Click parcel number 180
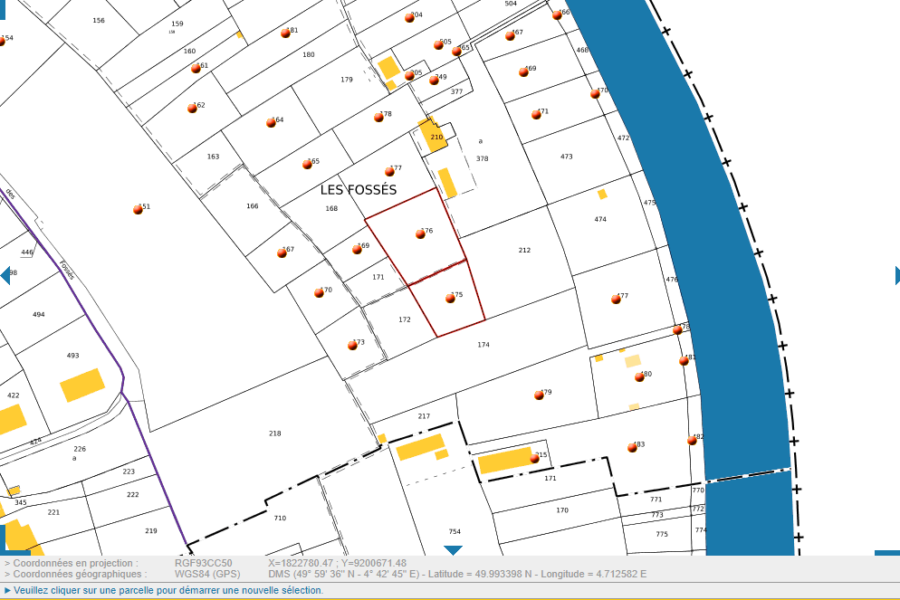 pyautogui.click(x=309, y=55)
